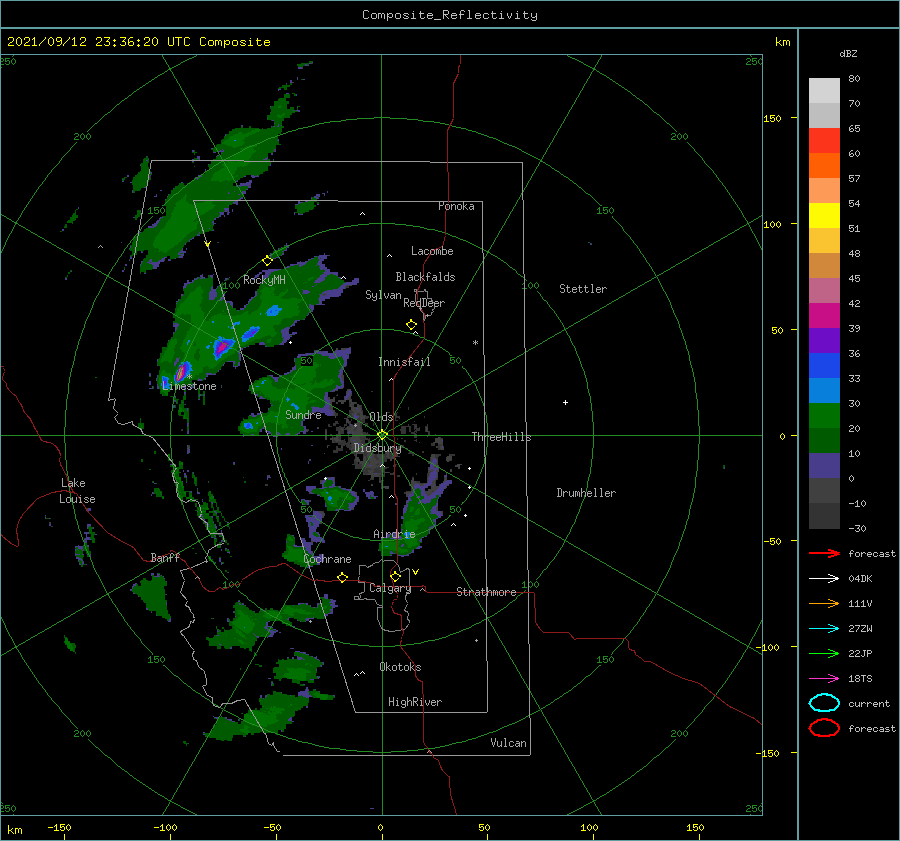Select the indigo swatch below 10 dBZ

pos(824,466)
